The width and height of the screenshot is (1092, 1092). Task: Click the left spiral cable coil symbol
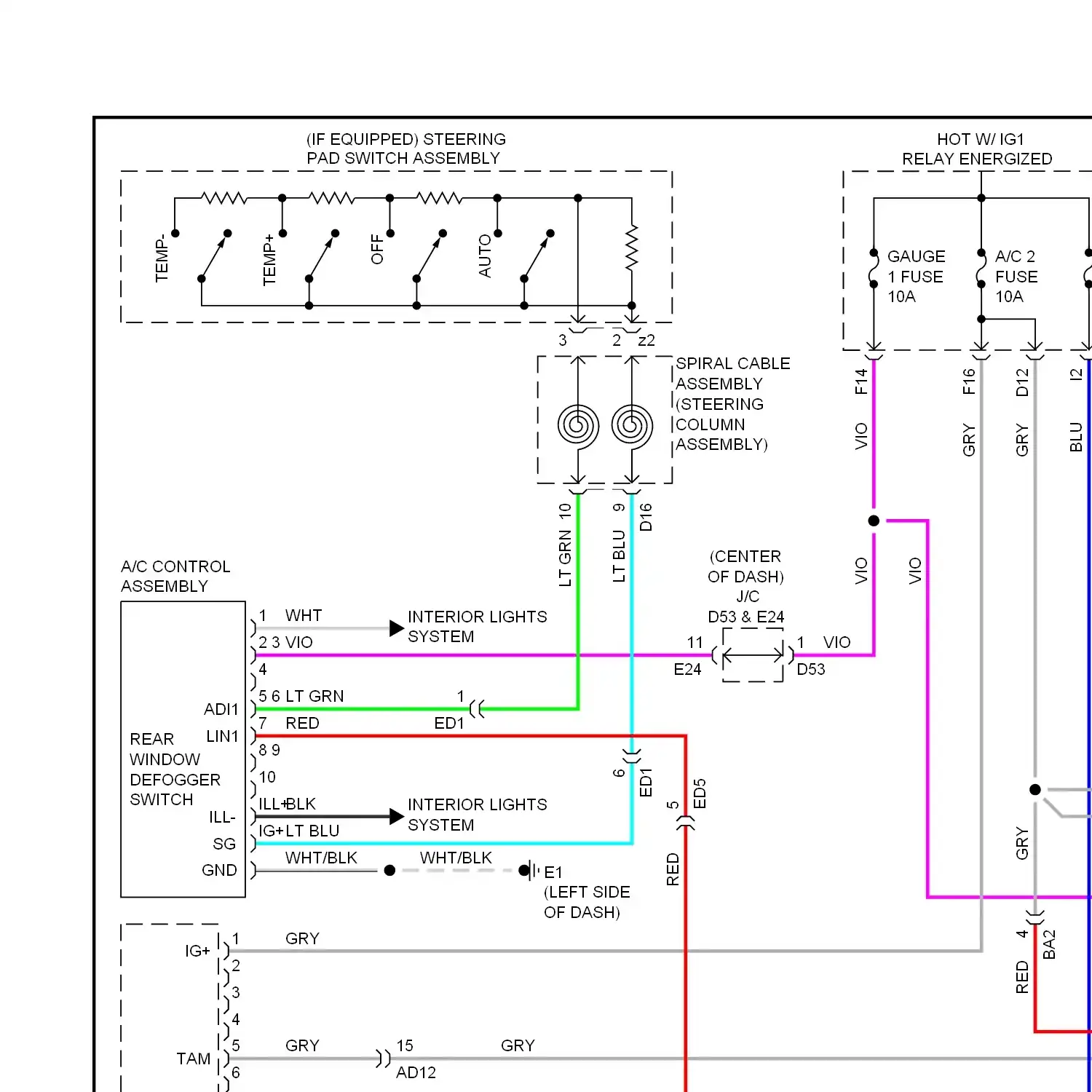(x=578, y=425)
